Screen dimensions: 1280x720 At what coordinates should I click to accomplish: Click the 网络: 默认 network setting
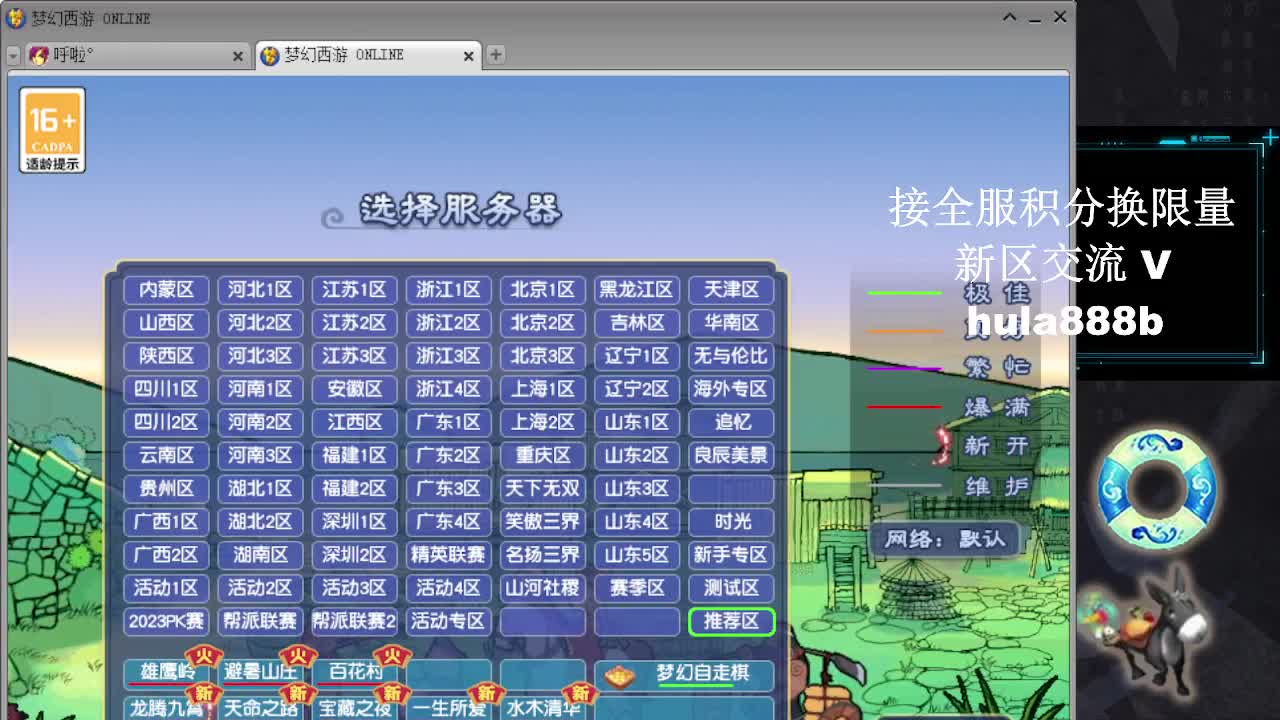click(x=945, y=539)
